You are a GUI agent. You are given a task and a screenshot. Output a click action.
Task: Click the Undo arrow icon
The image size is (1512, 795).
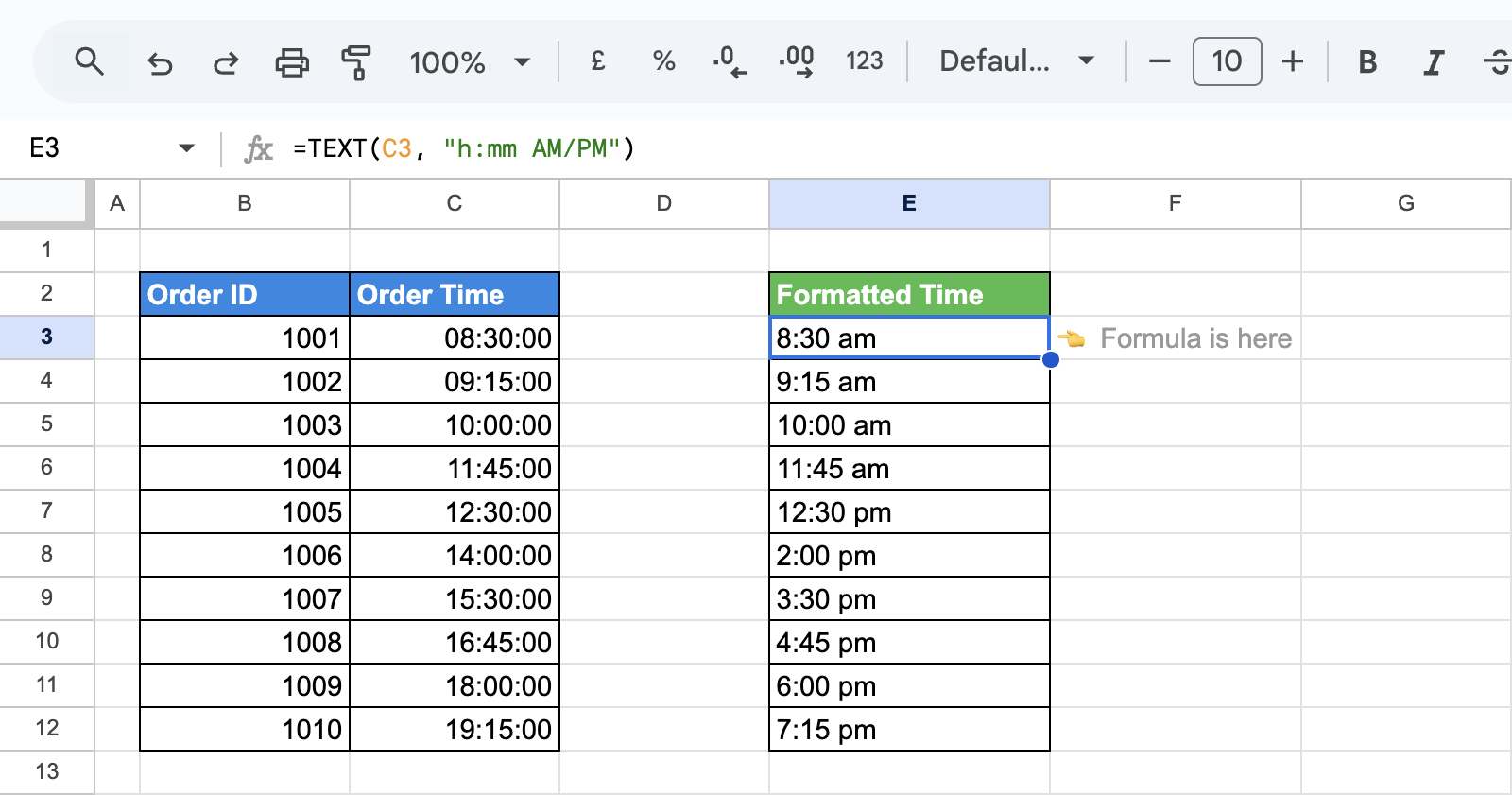(160, 63)
